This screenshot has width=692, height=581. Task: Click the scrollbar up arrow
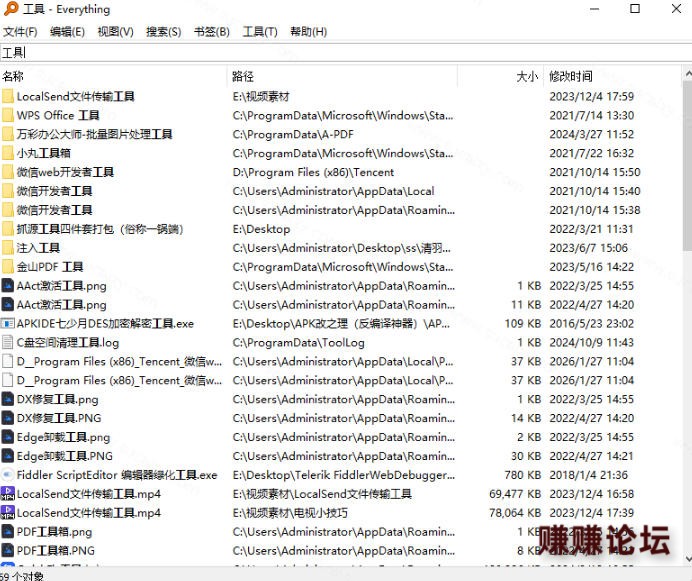687,74
